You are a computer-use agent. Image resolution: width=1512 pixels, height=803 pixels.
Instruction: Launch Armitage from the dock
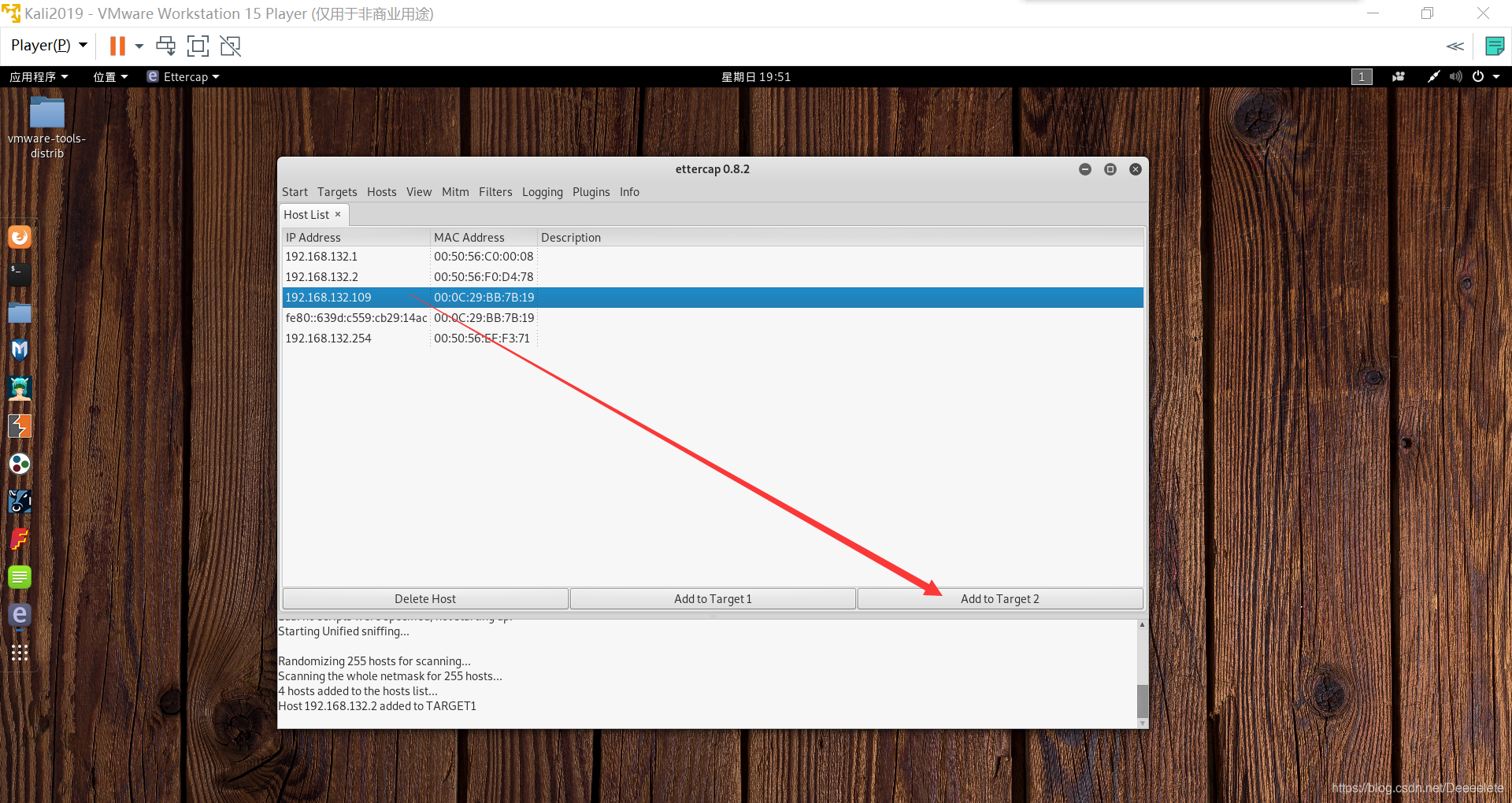20,387
